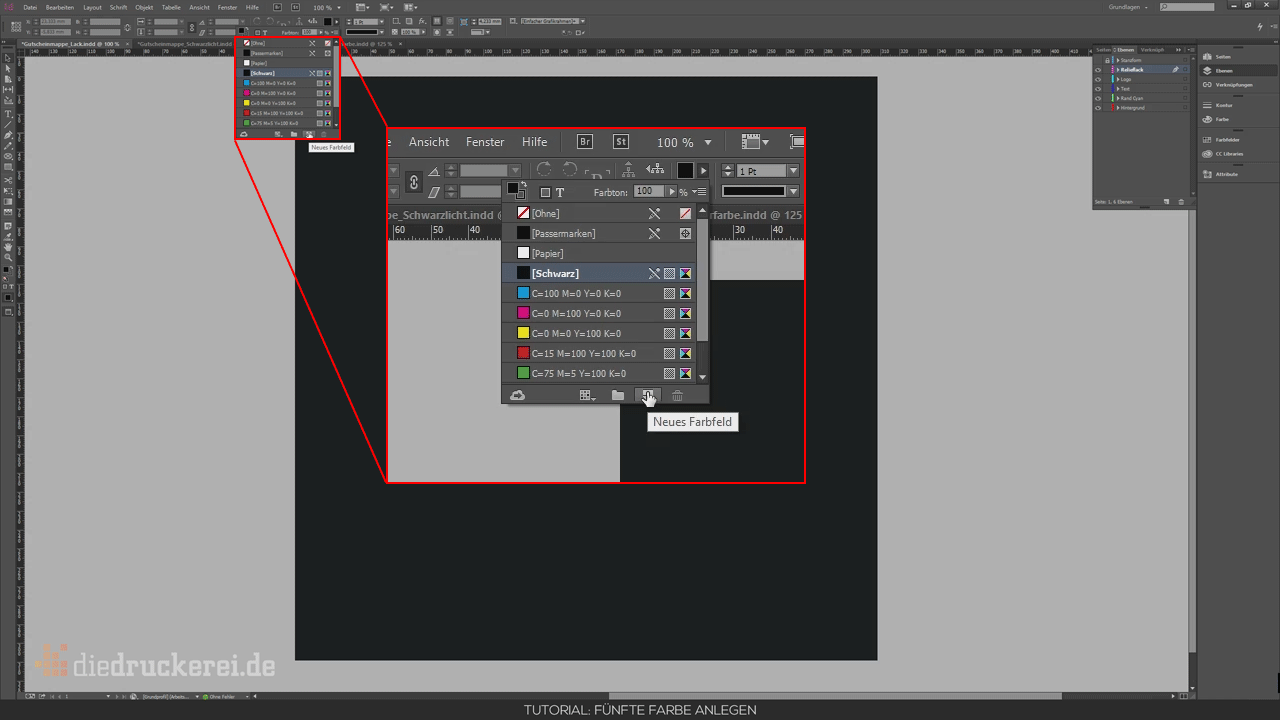
Task: Select the Eyedropper tool
Action: [8, 236]
